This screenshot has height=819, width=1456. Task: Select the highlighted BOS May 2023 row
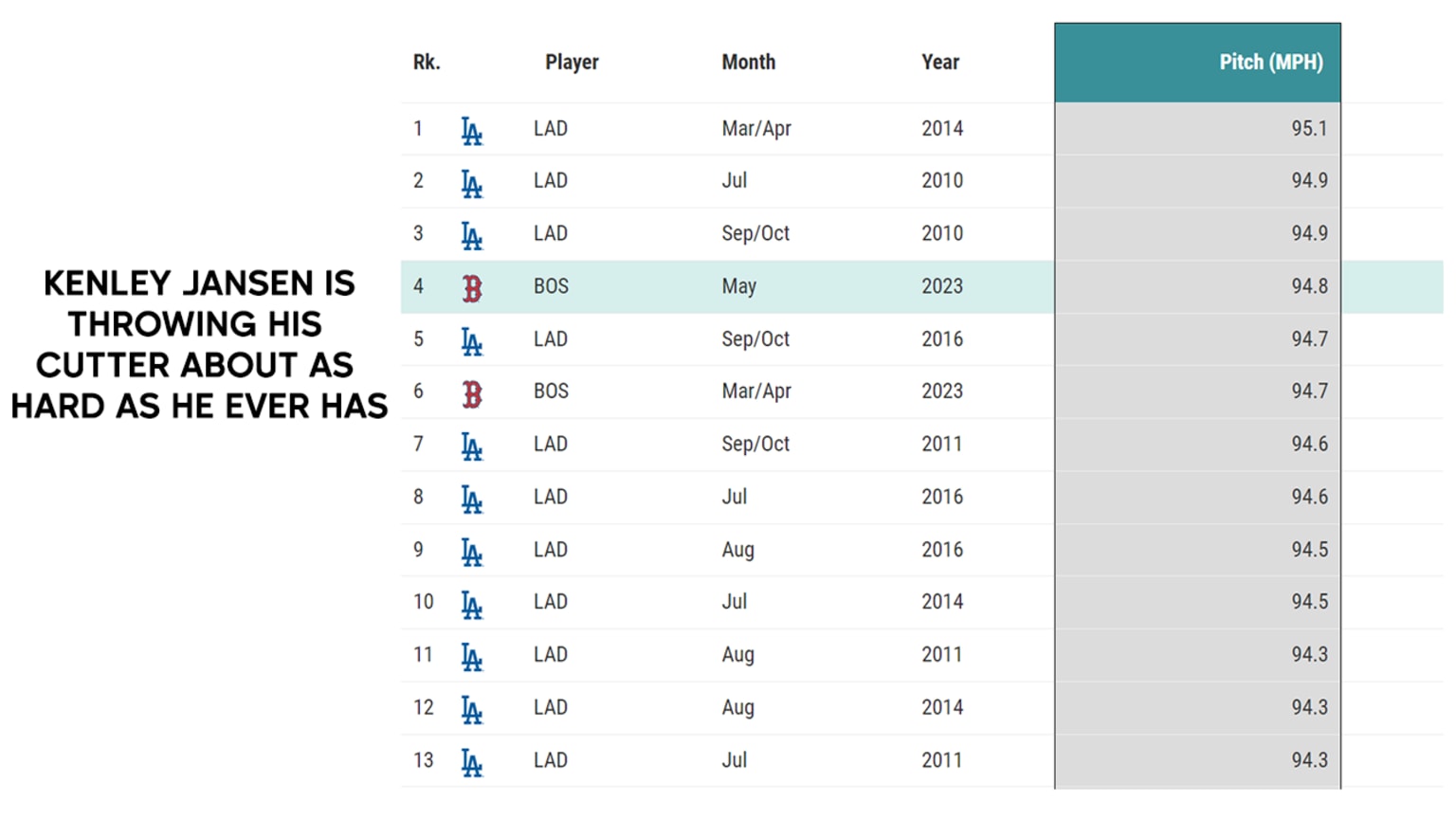(921, 287)
